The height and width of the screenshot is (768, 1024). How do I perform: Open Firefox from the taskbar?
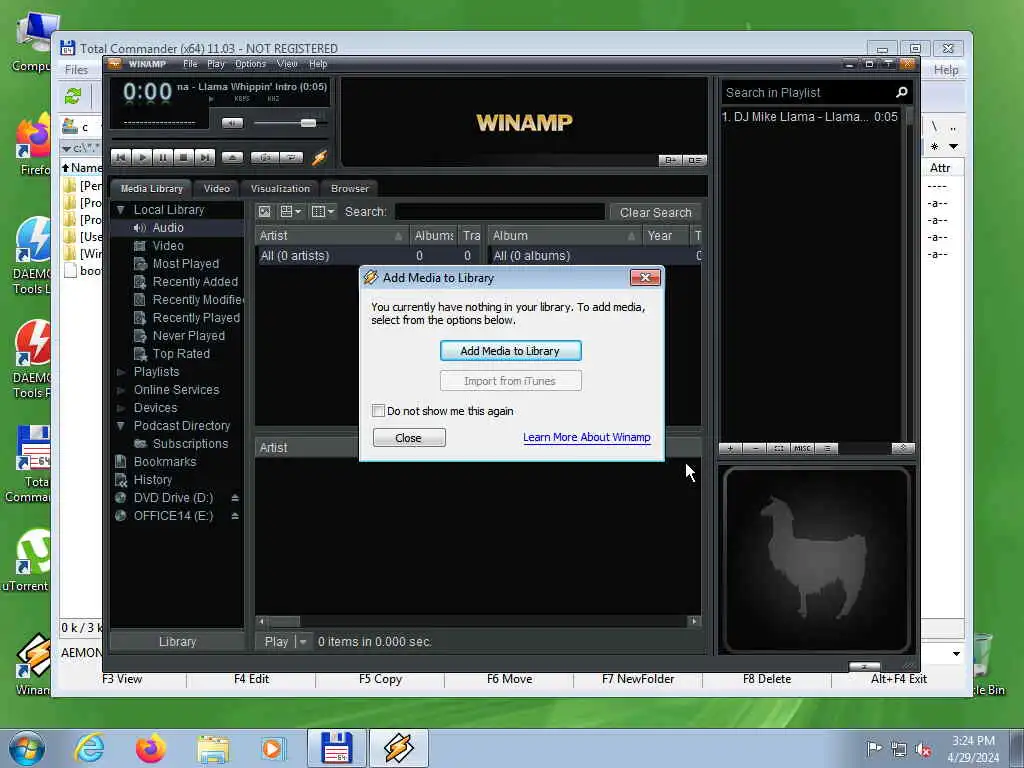click(151, 748)
